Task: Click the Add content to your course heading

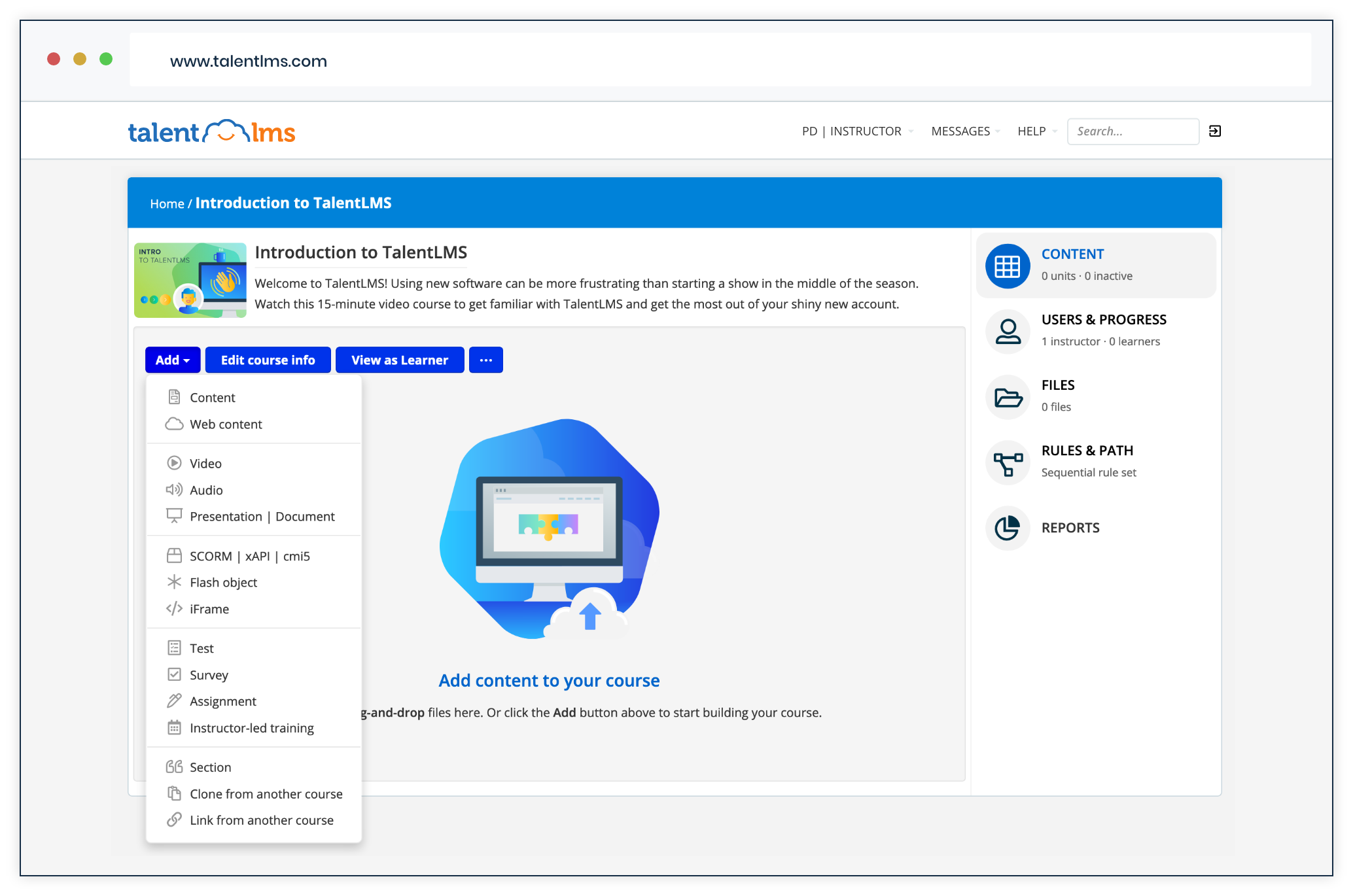Action: (549, 680)
